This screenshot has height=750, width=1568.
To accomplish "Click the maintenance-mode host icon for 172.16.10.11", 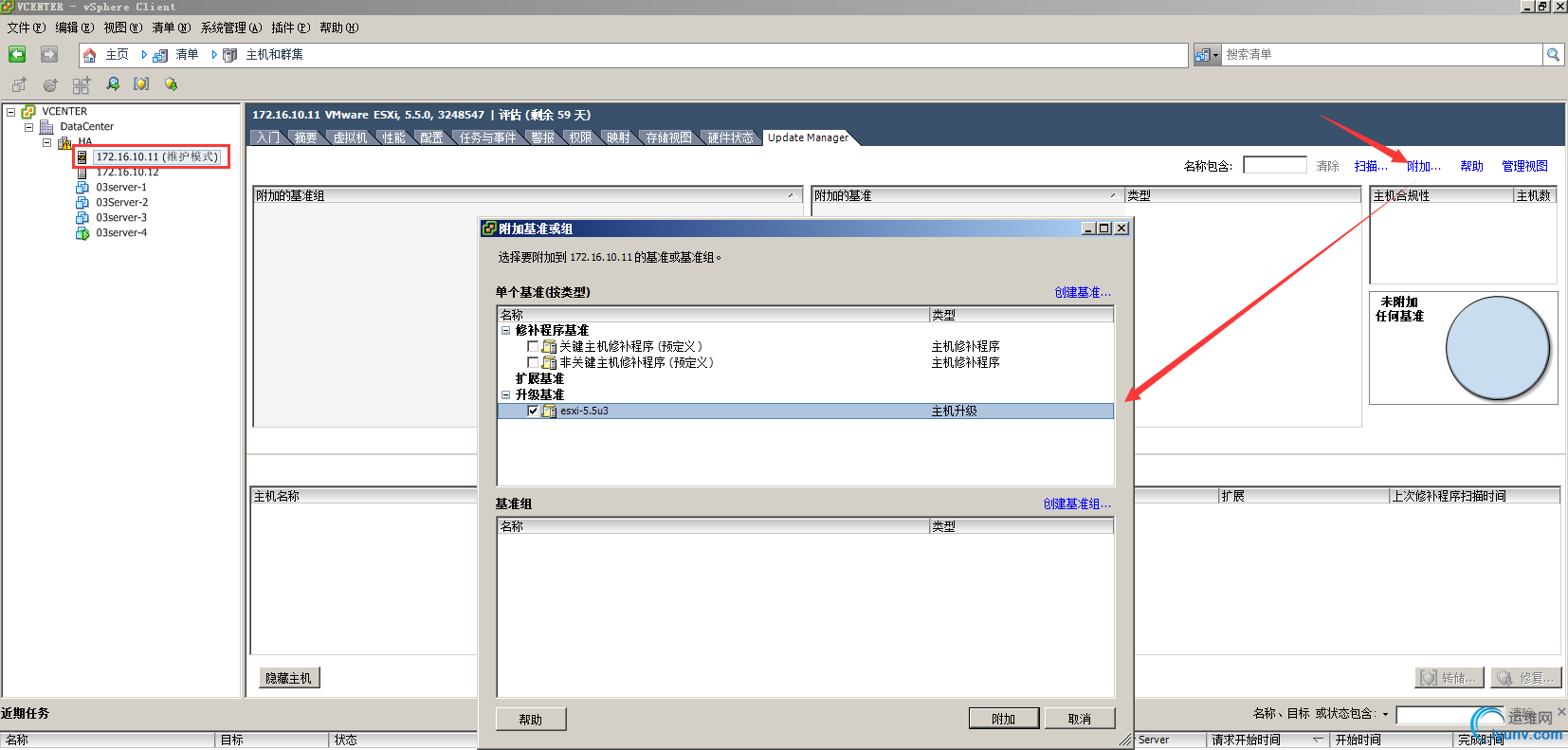I will pyautogui.click(x=82, y=157).
